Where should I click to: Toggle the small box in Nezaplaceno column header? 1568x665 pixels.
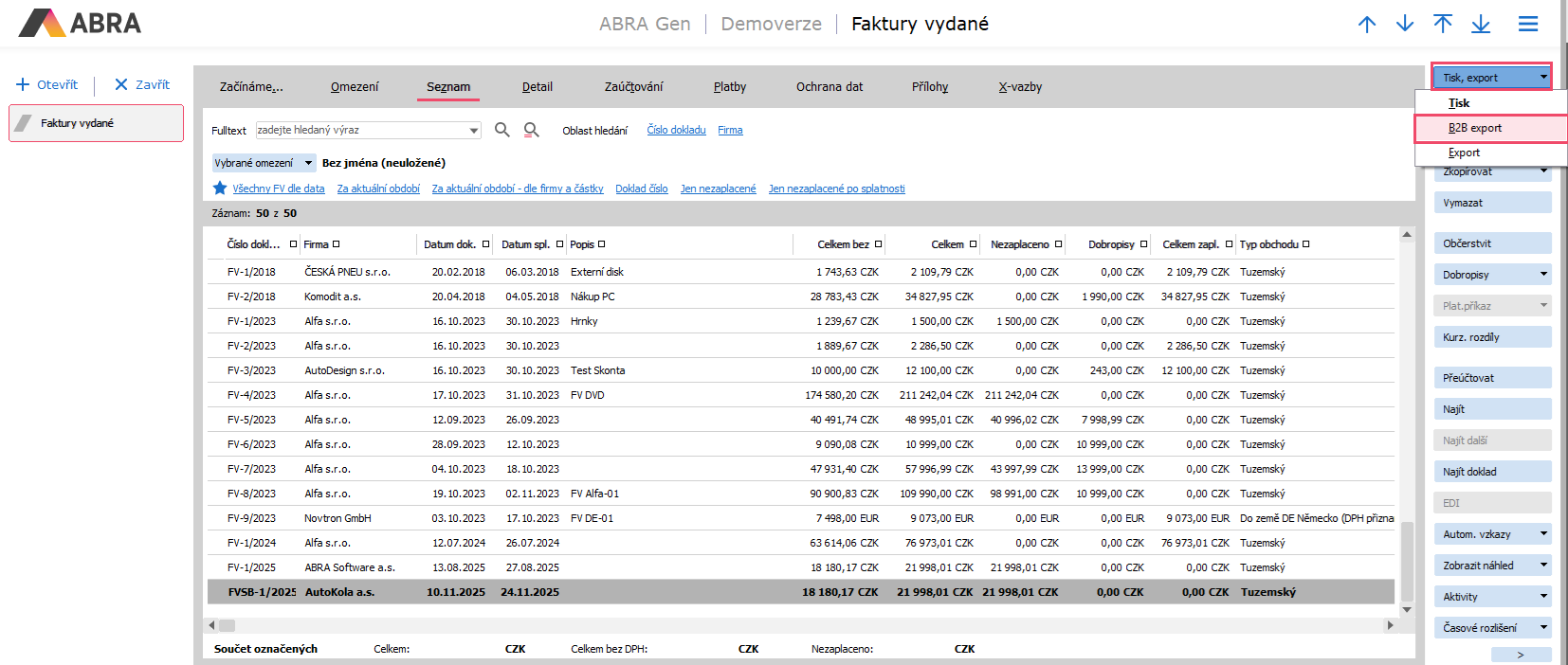(x=1058, y=244)
